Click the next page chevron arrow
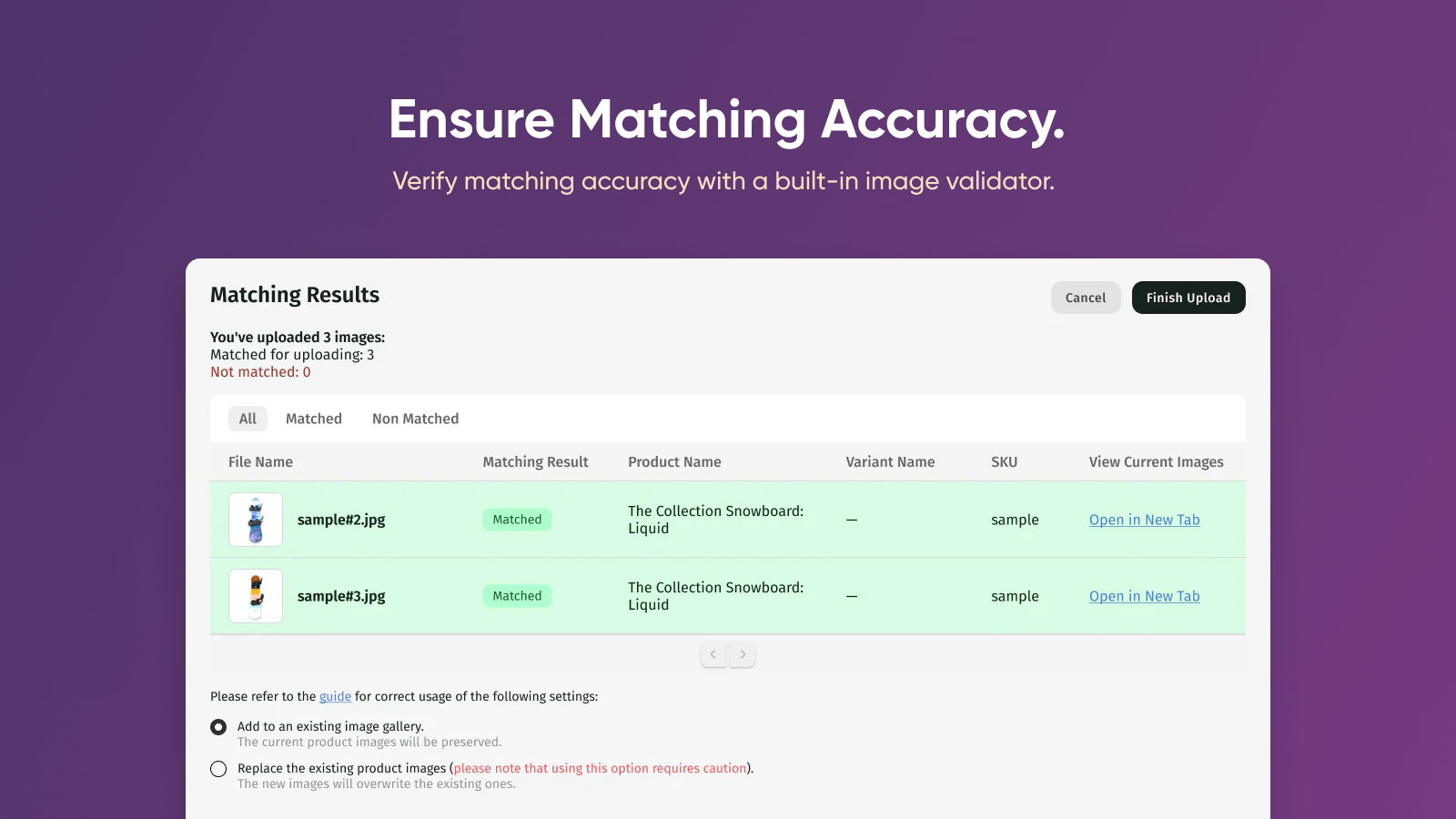Image resolution: width=1456 pixels, height=819 pixels. point(743,654)
